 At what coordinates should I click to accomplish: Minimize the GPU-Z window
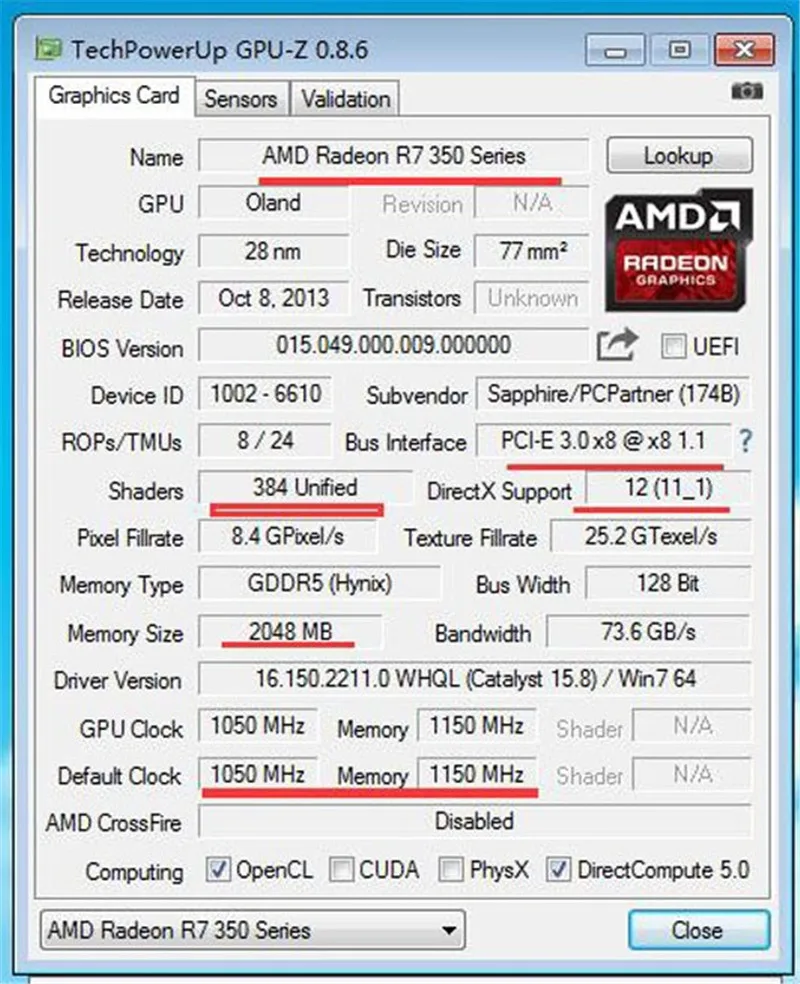tap(616, 50)
